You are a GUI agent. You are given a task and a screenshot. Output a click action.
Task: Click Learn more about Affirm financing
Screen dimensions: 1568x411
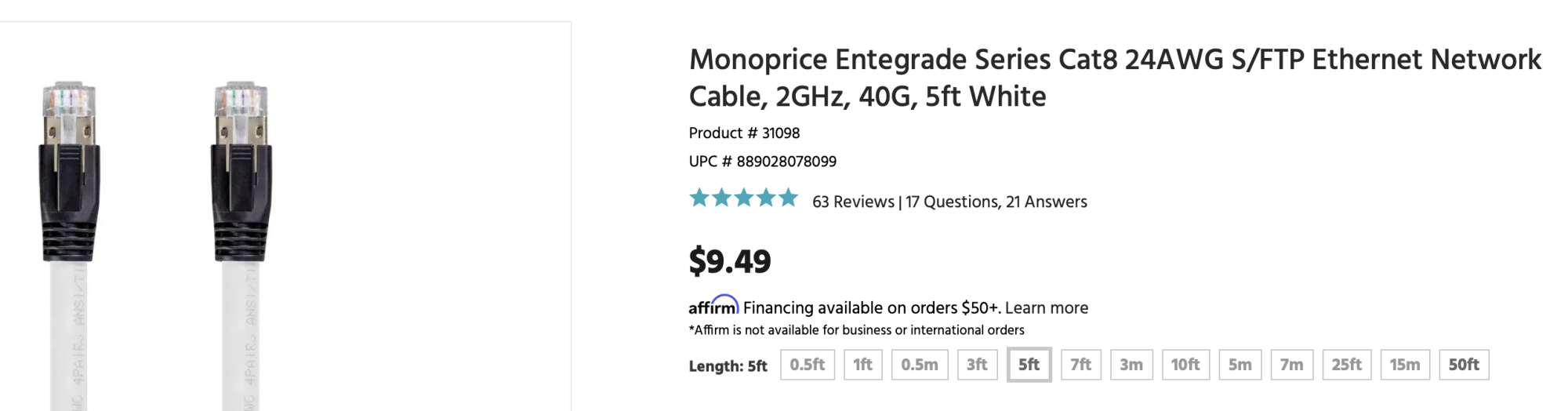(x=1046, y=307)
